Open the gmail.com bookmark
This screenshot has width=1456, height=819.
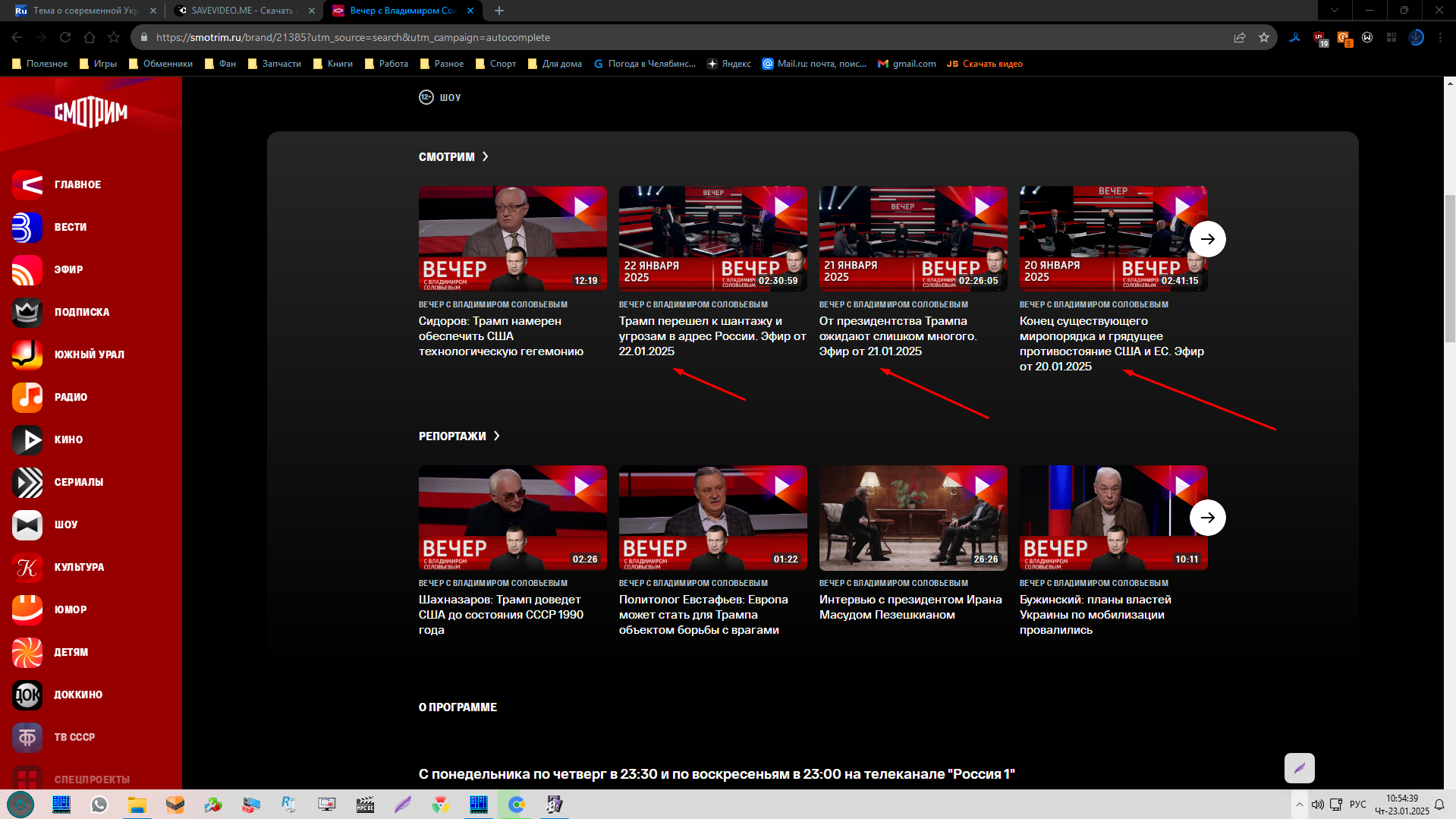(907, 64)
